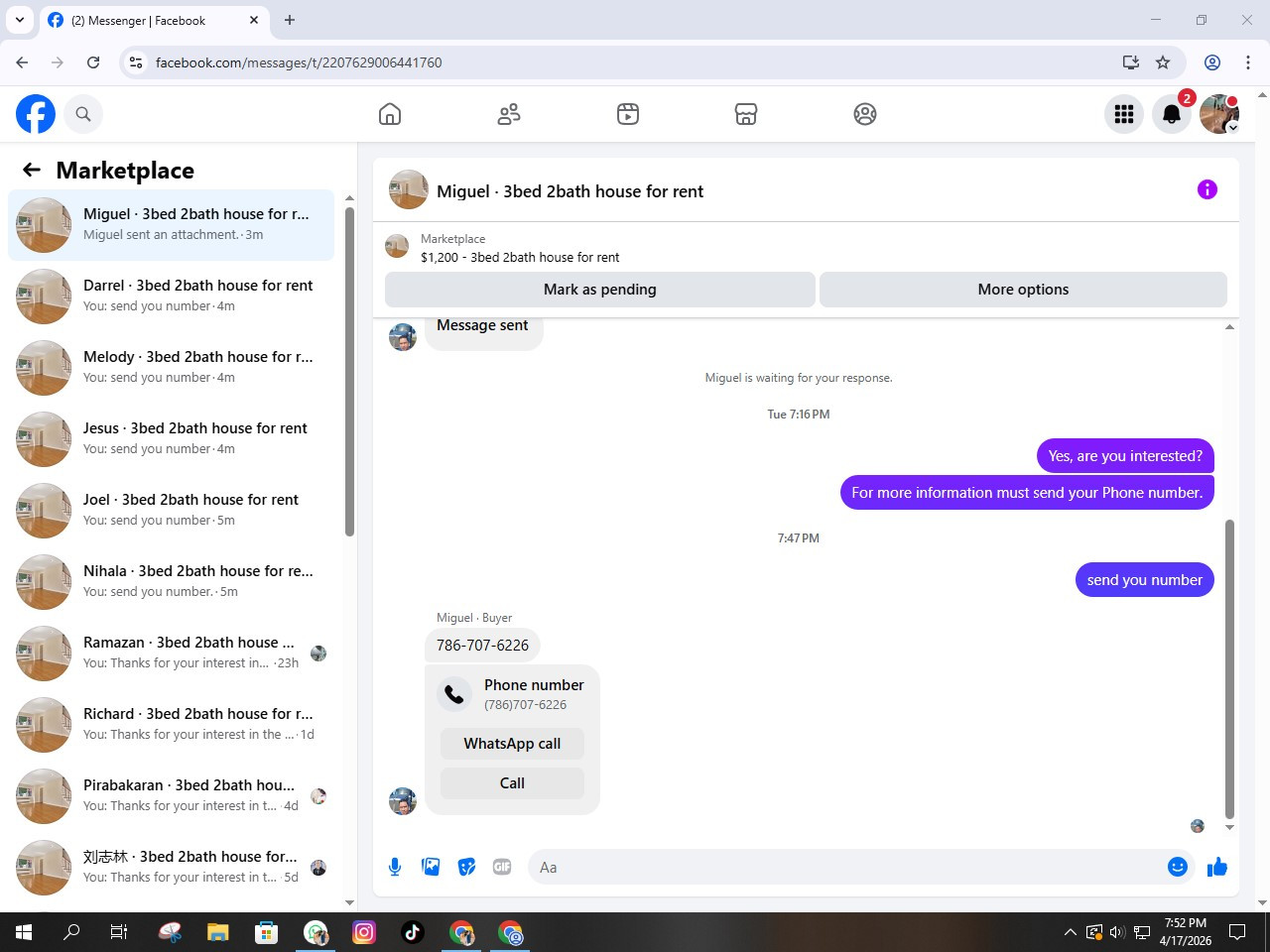Viewport: 1270px width, 952px height.
Task: Open the TikTok taskbar icon
Action: [413, 932]
